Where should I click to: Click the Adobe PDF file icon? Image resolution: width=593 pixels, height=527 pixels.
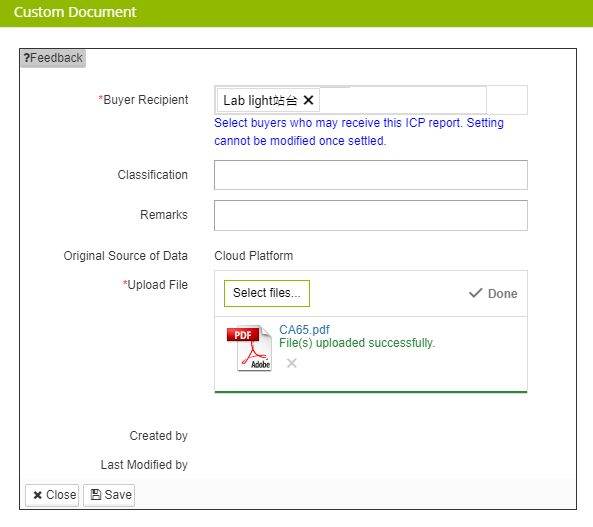click(x=250, y=348)
